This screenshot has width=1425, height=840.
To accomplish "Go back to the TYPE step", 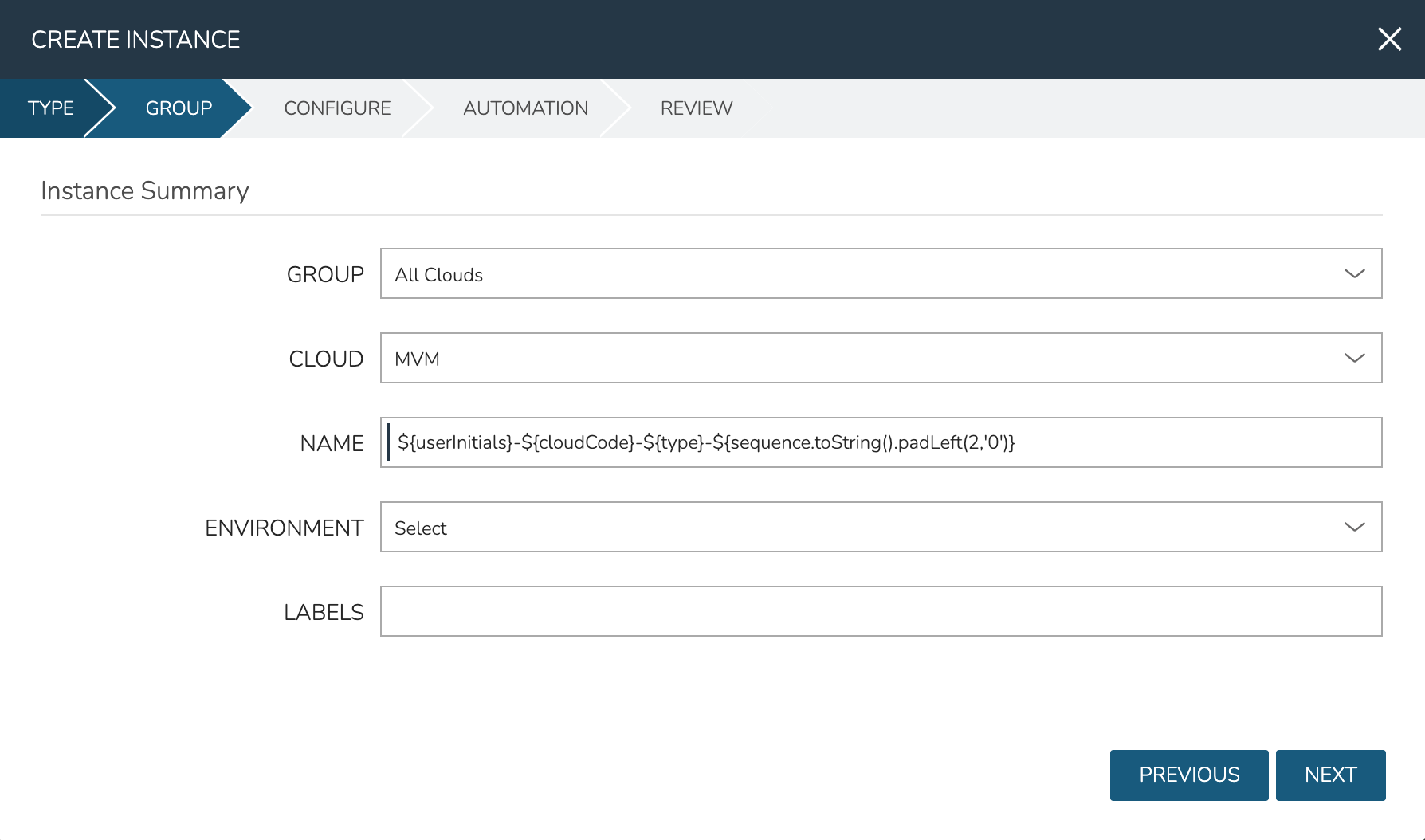I will coord(50,108).
